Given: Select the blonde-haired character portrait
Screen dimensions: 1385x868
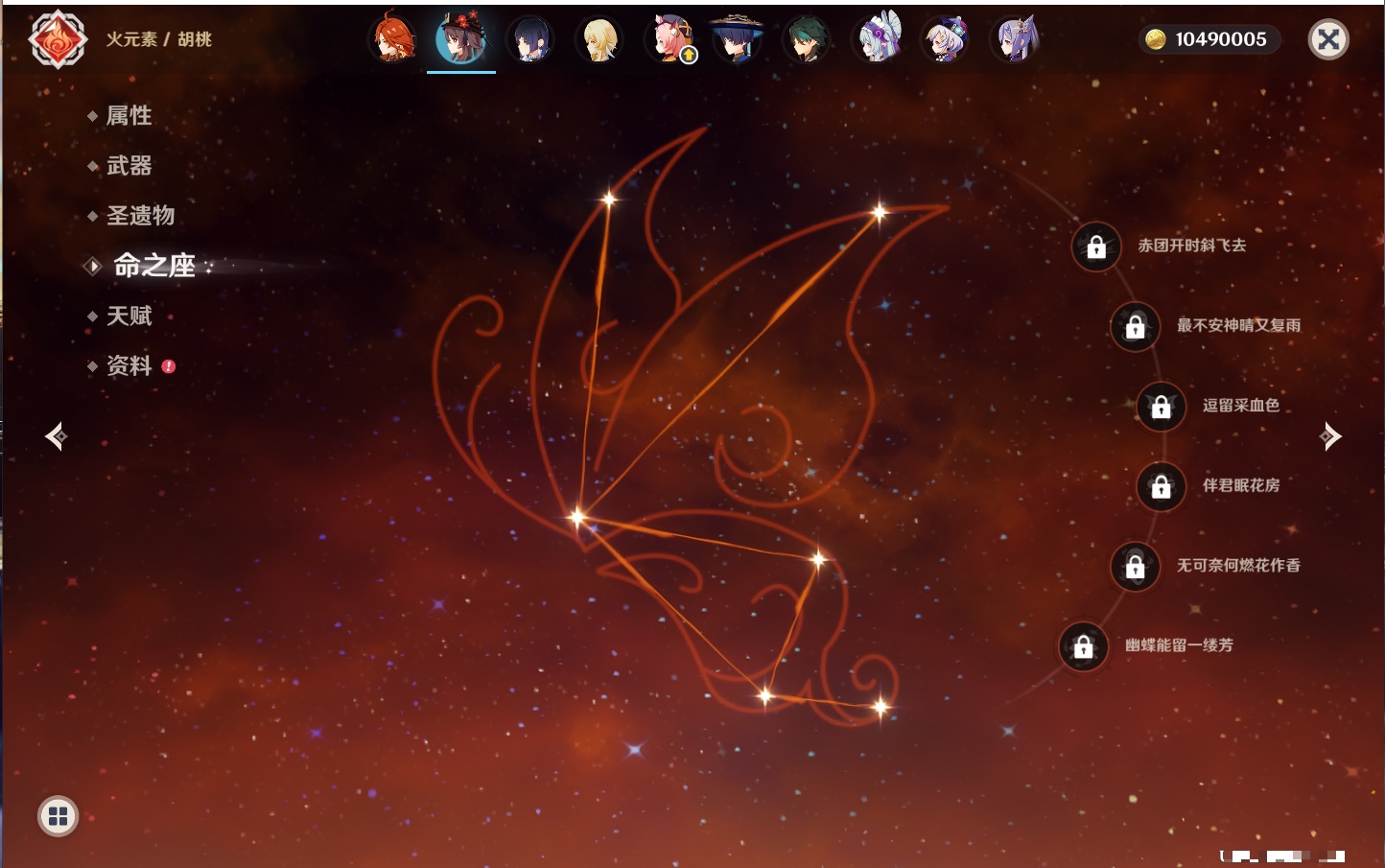Looking at the screenshot, I should (x=599, y=39).
